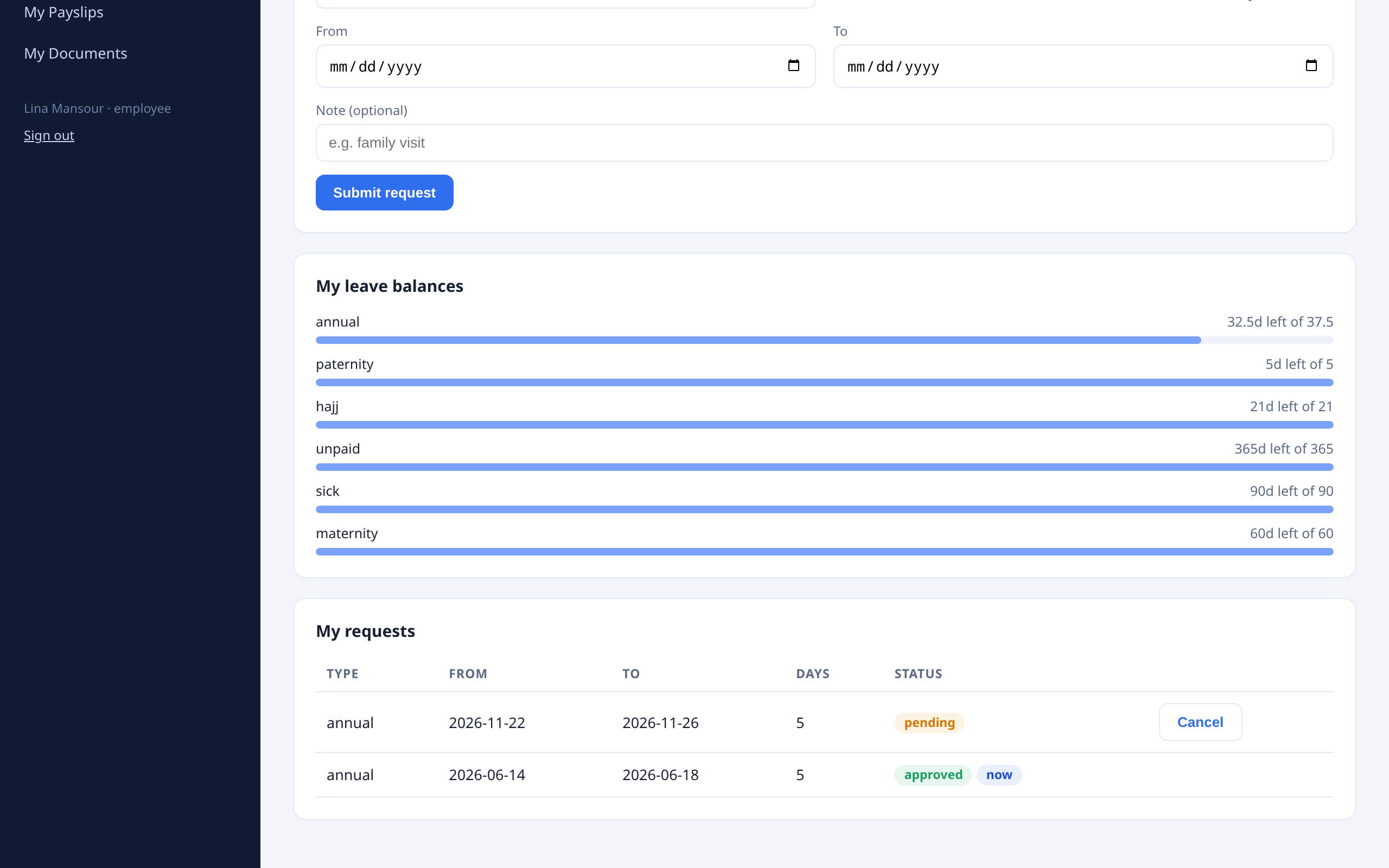
Task: Click the Submit request button
Action: [385, 192]
